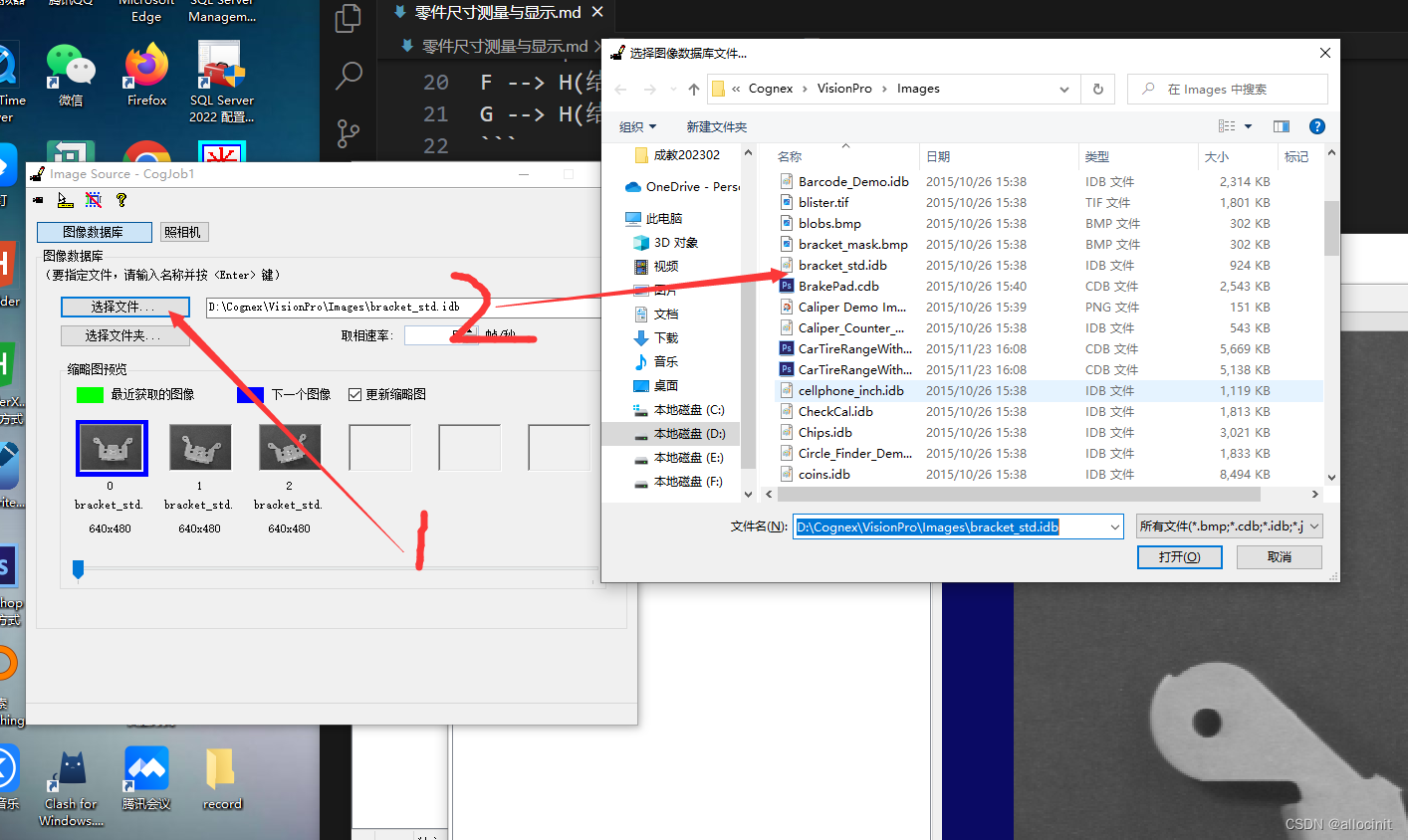Click the calibration ruler icon in Image Source toolbar

pyautogui.click(x=65, y=201)
